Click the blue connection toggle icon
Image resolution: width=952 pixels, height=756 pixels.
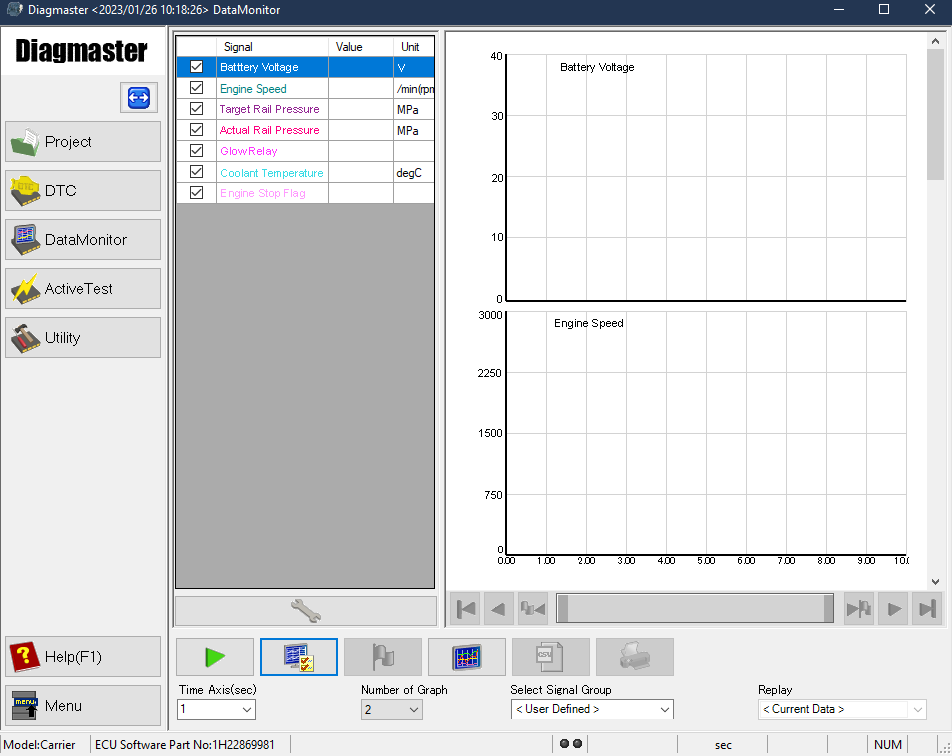point(139,97)
